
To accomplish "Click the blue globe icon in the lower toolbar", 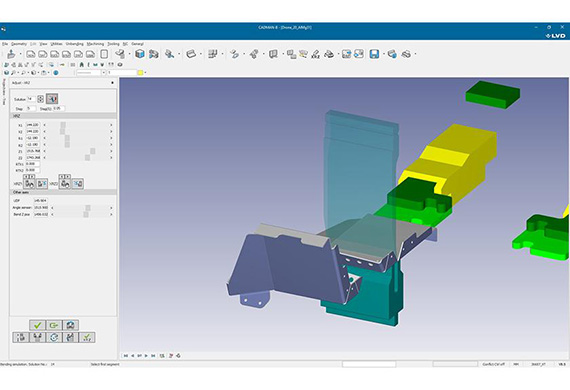I will 56,73.
